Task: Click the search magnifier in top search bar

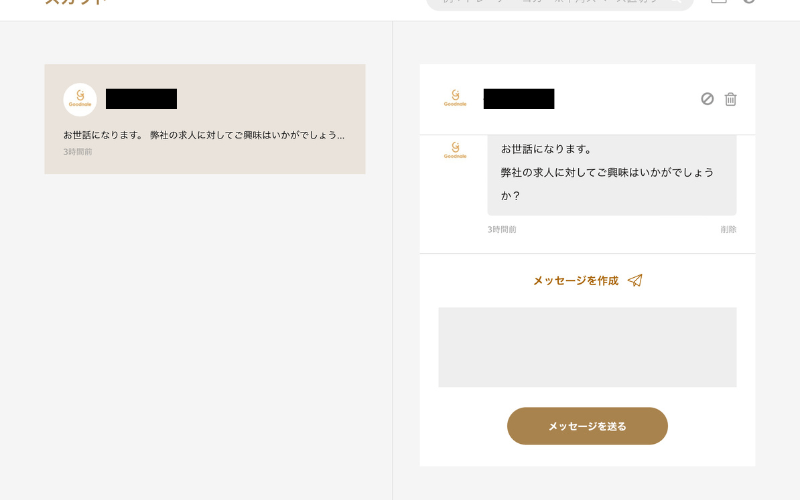Action: click(x=677, y=2)
